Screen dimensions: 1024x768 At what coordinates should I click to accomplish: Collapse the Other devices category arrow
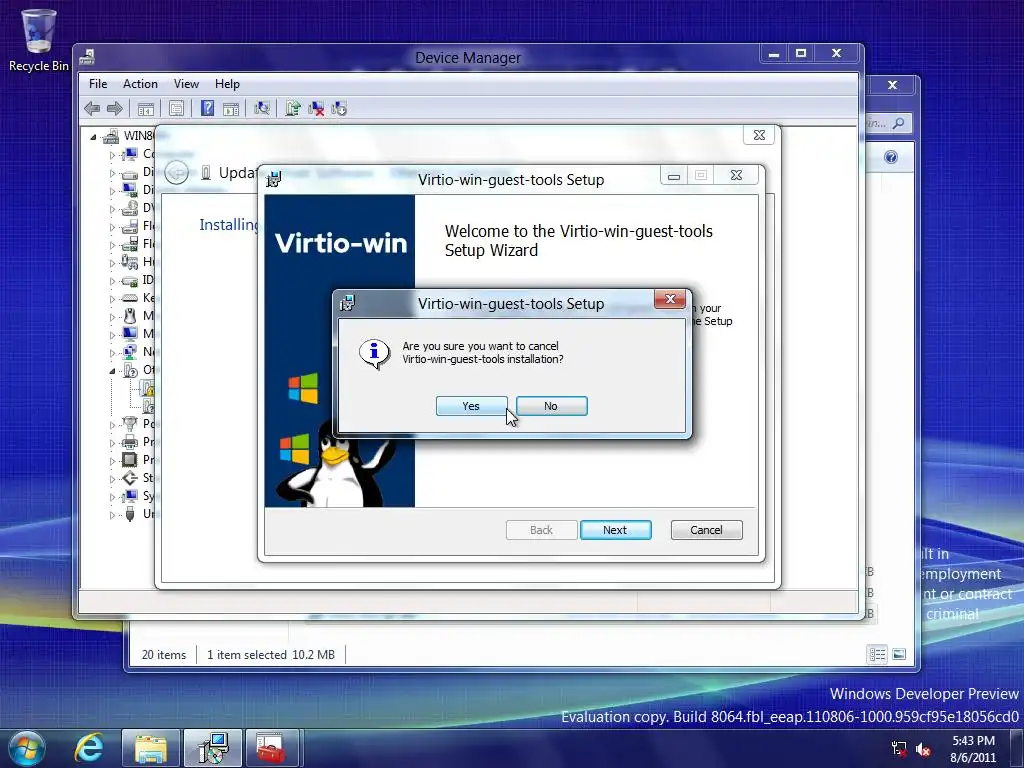[x=112, y=371]
